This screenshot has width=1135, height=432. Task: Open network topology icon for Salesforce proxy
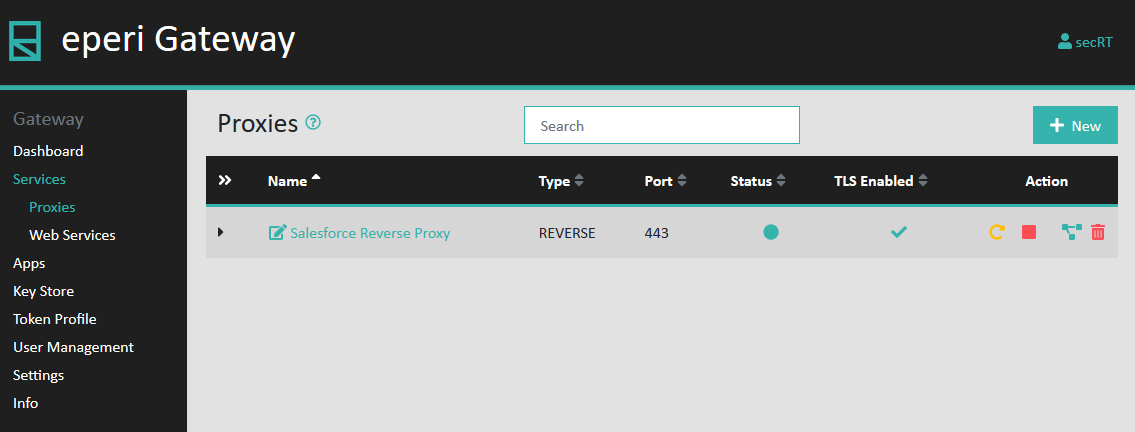point(1071,232)
